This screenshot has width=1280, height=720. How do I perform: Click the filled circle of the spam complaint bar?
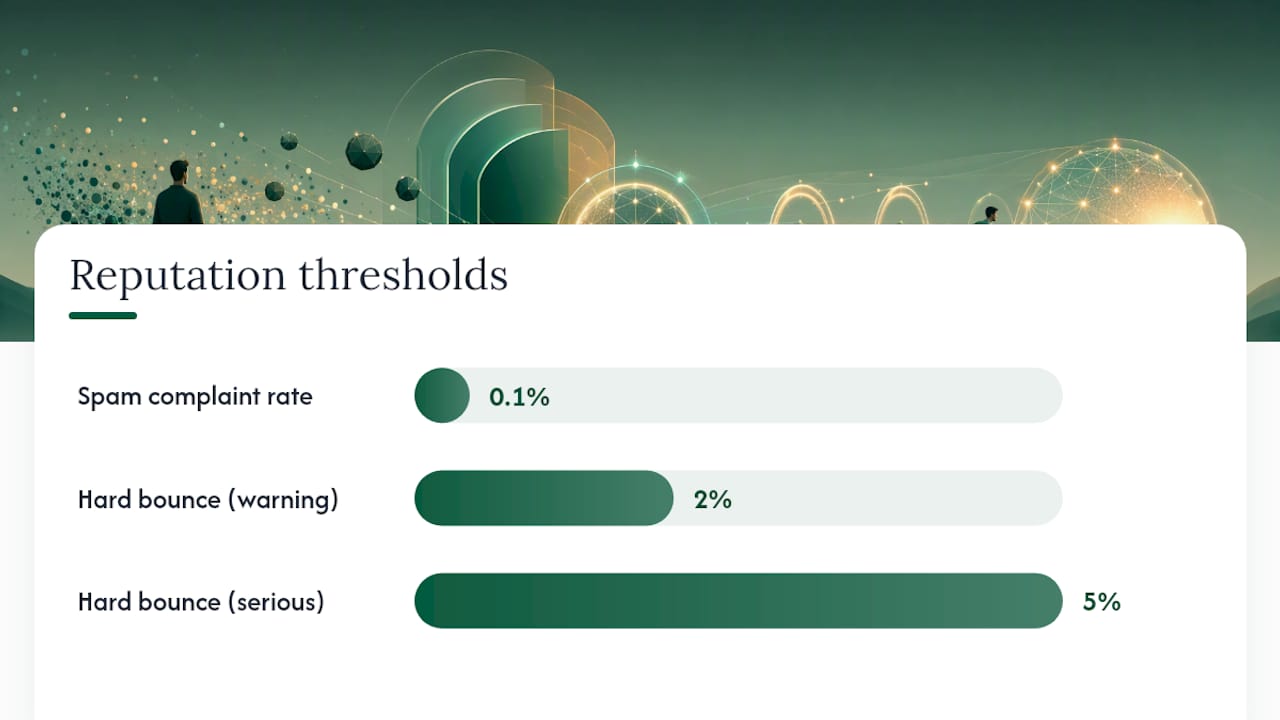(442, 395)
